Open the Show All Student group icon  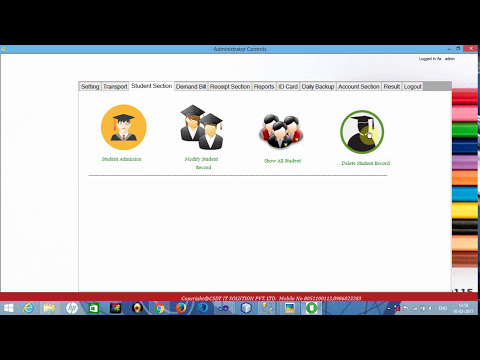pyautogui.click(x=281, y=132)
